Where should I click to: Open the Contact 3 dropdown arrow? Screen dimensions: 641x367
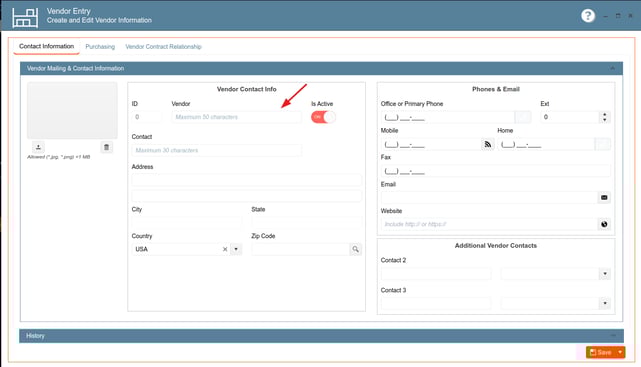[x=605, y=303]
